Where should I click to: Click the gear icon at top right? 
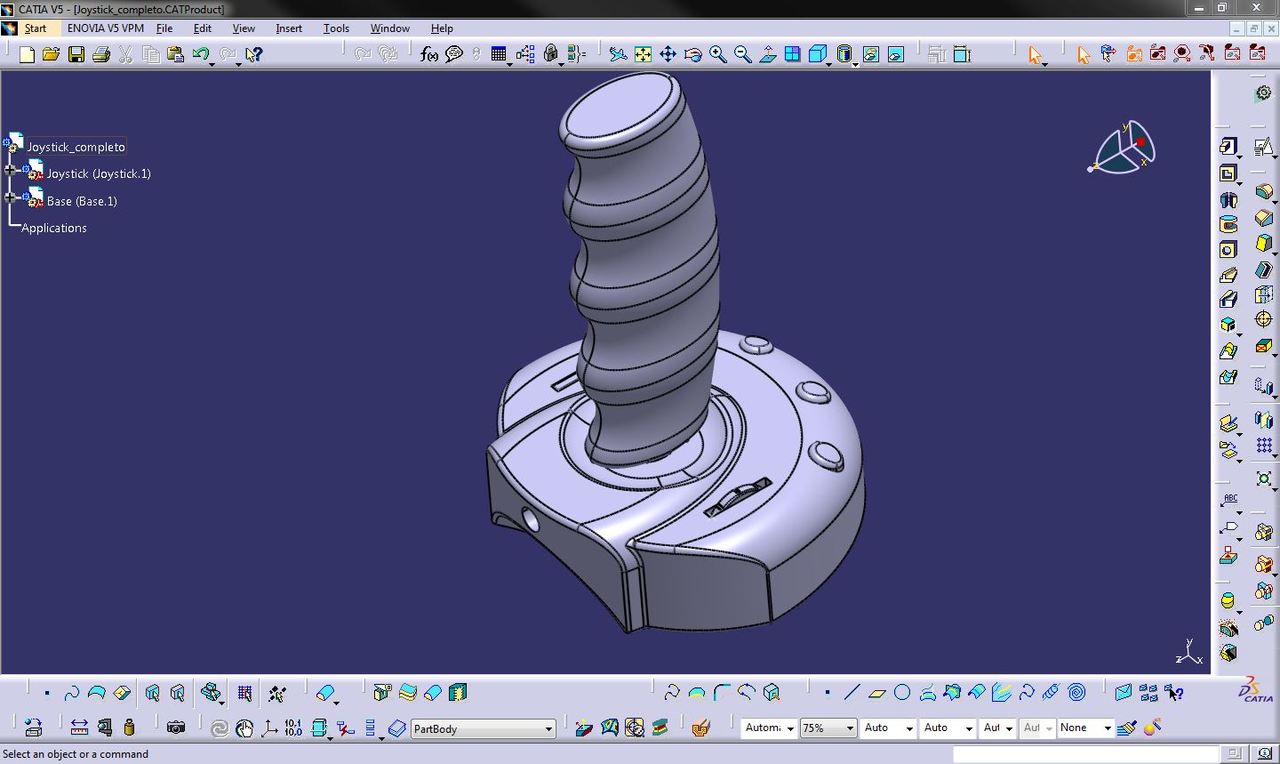pos(1264,93)
